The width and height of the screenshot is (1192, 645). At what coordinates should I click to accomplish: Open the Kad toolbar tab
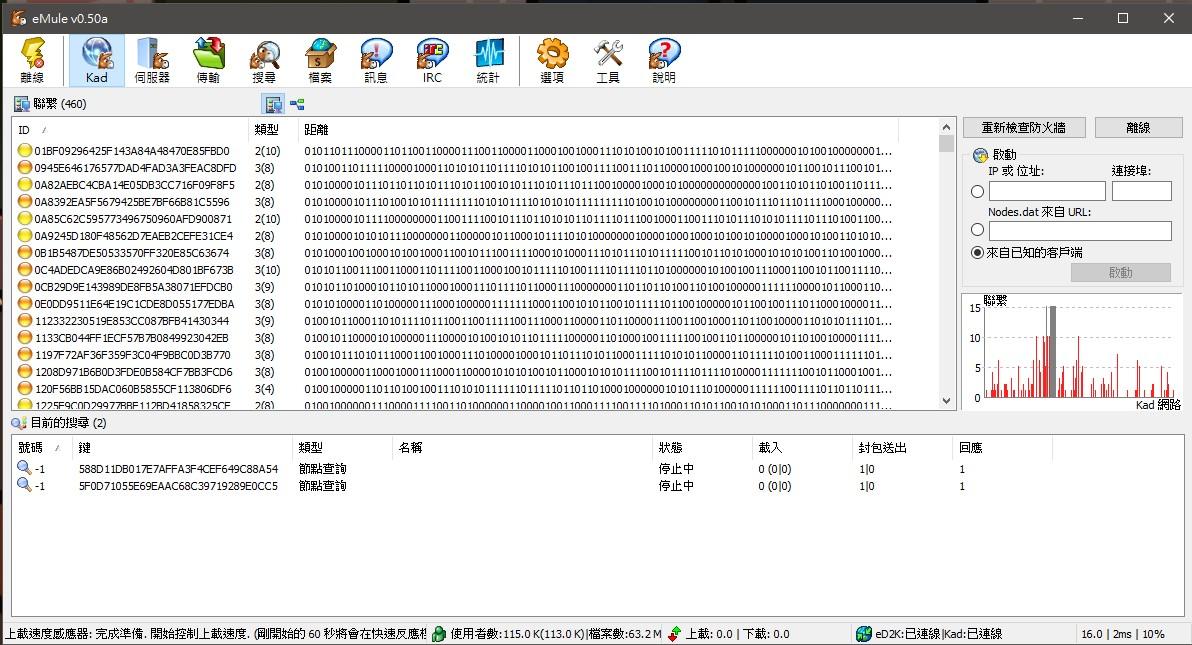tap(97, 60)
